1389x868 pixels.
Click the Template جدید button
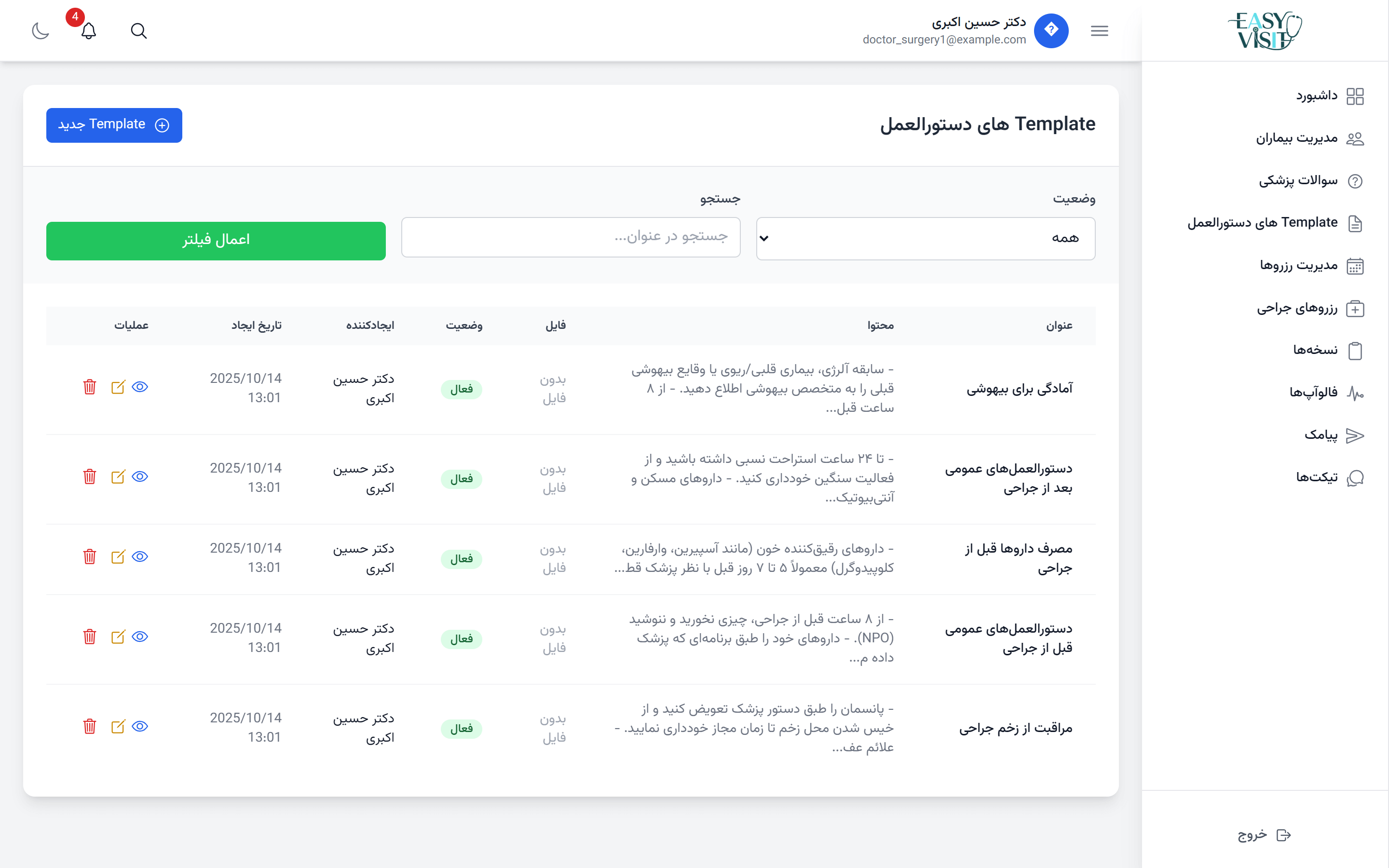[x=114, y=125]
